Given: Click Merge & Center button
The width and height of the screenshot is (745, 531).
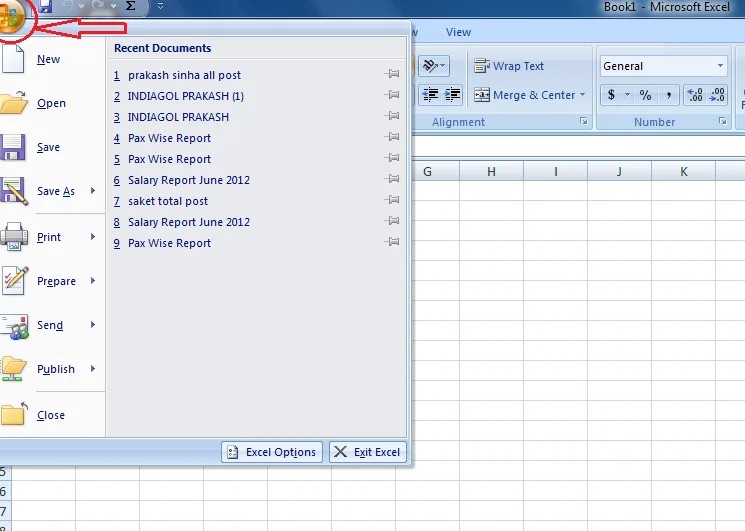Looking at the screenshot, I should [x=525, y=95].
